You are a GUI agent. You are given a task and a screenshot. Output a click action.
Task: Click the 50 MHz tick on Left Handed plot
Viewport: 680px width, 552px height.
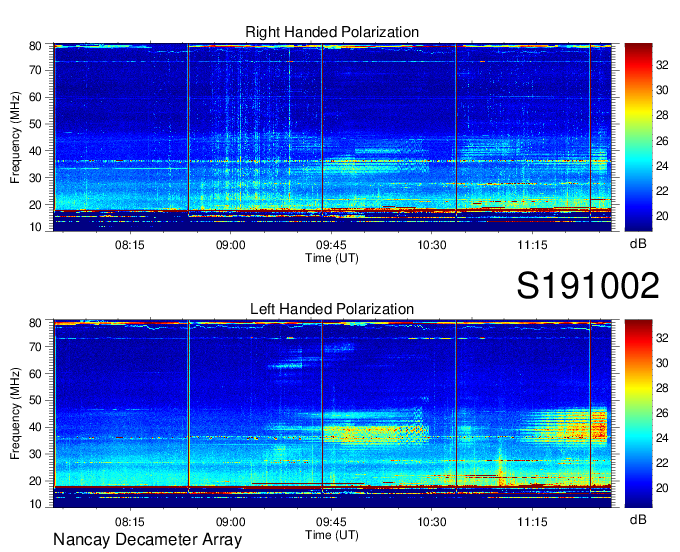(x=35, y=400)
